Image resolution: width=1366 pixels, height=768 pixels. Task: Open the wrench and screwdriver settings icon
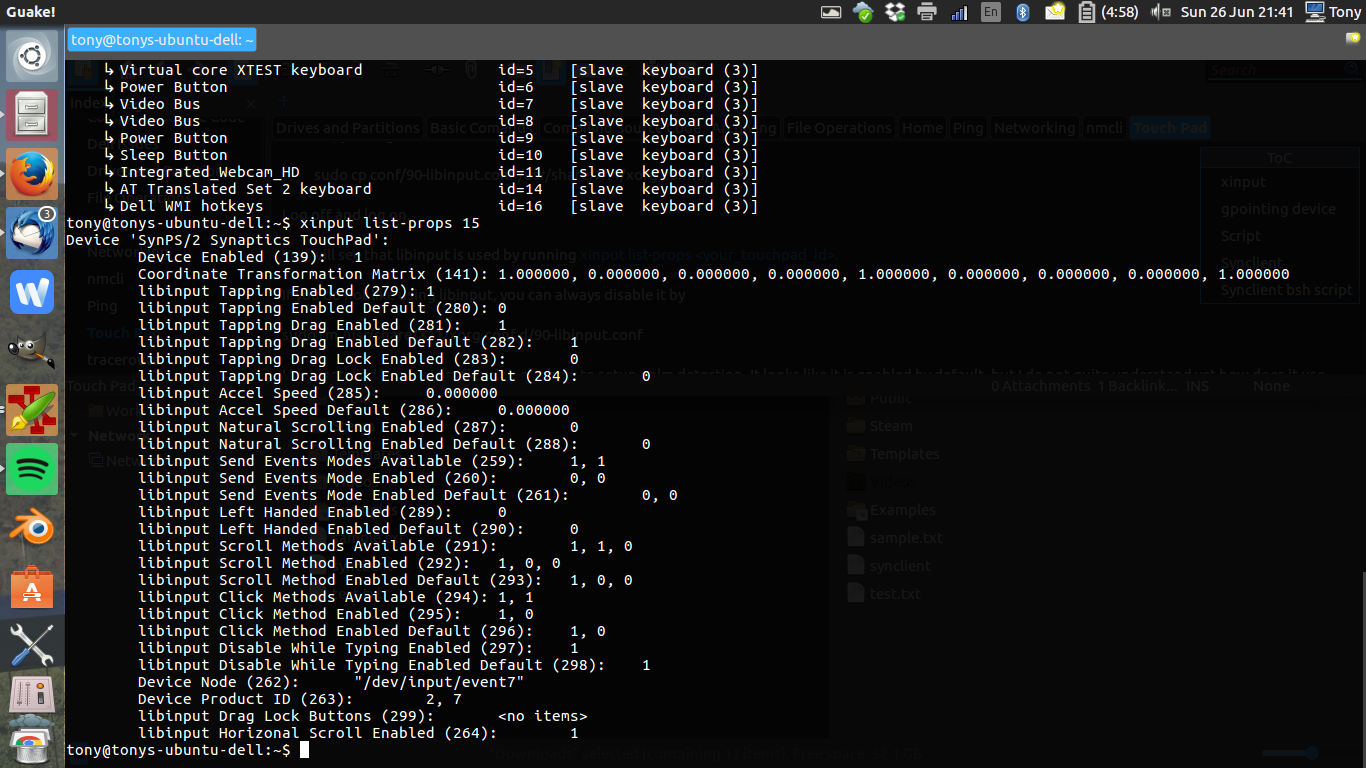click(32, 645)
